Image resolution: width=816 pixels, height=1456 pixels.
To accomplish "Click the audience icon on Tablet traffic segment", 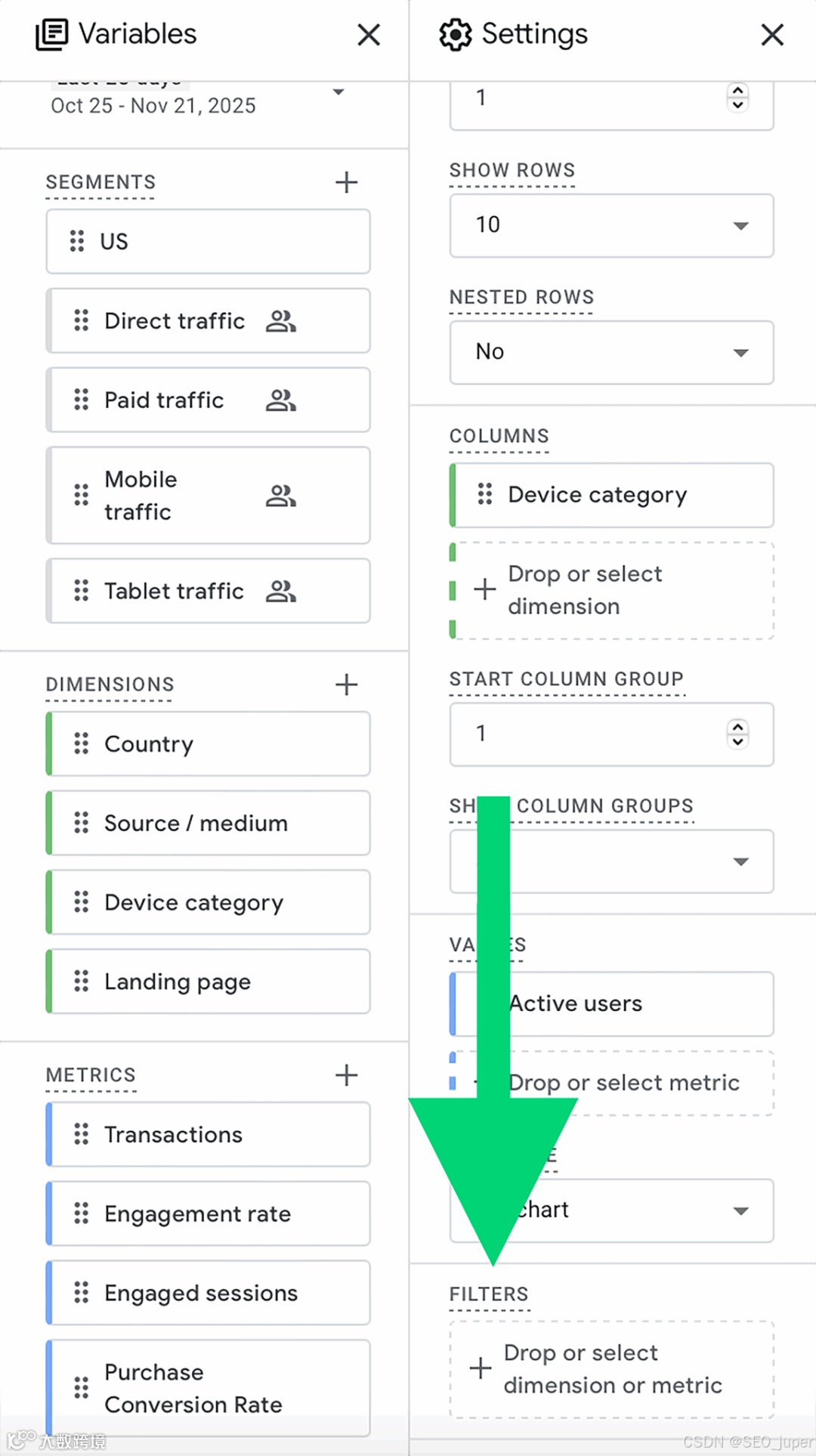I will tap(280, 591).
